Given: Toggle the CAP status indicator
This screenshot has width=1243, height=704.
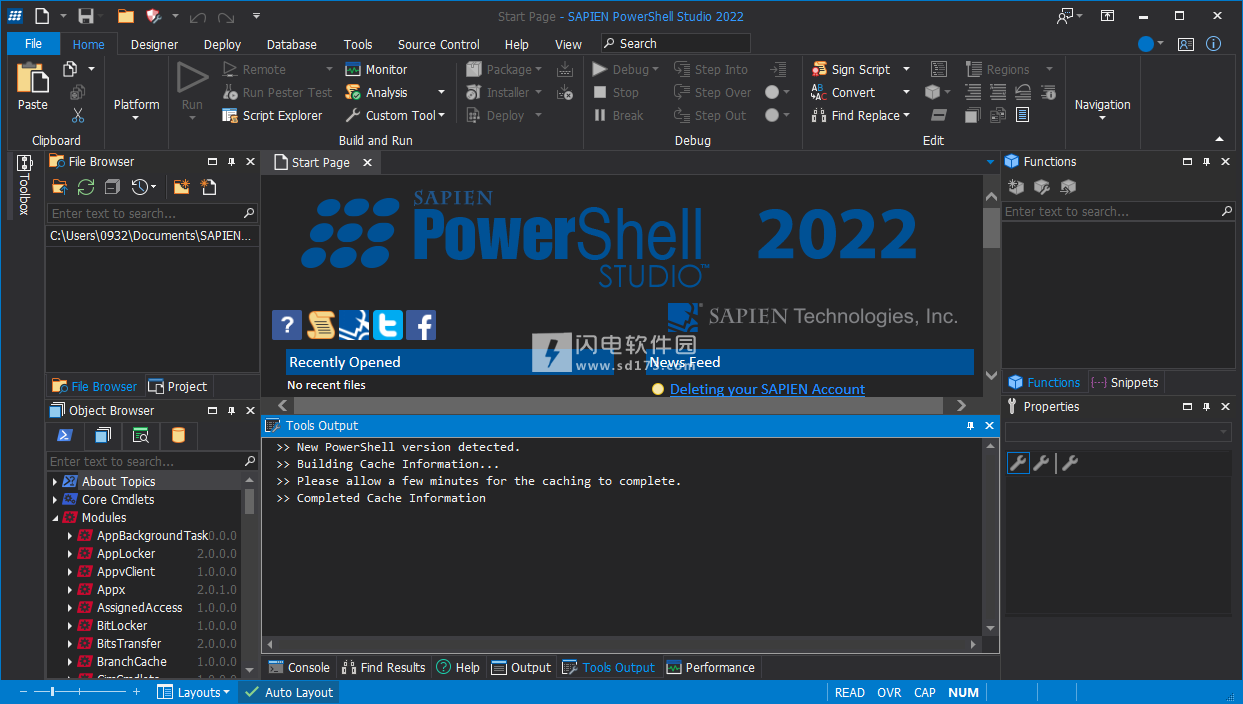Looking at the screenshot, I should click(x=925, y=692).
